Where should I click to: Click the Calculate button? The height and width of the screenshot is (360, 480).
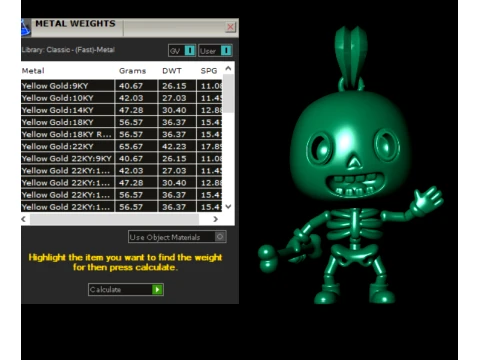pyautogui.click(x=126, y=289)
